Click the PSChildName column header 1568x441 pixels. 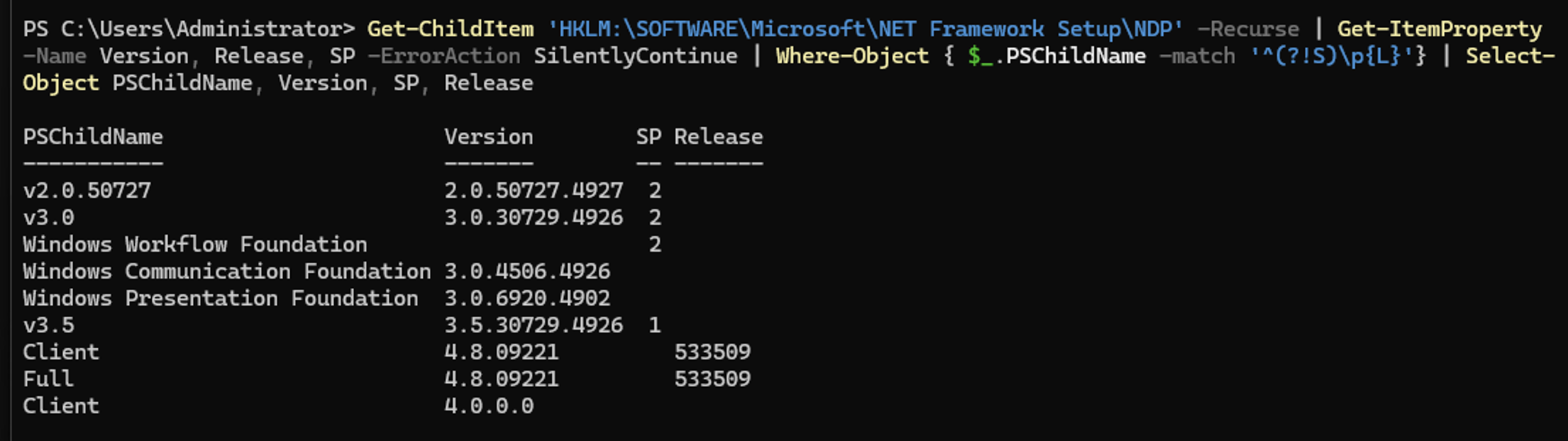click(x=93, y=137)
